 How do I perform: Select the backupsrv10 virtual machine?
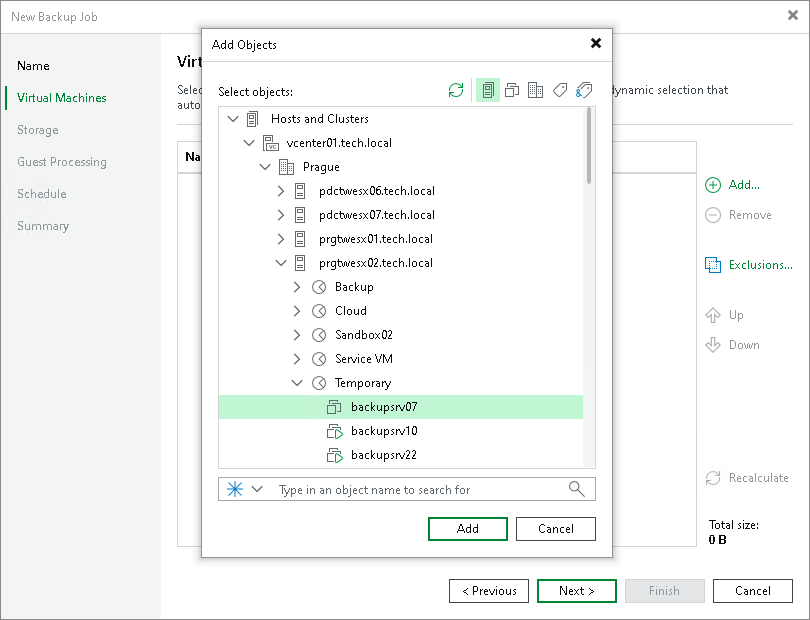pyautogui.click(x=385, y=431)
